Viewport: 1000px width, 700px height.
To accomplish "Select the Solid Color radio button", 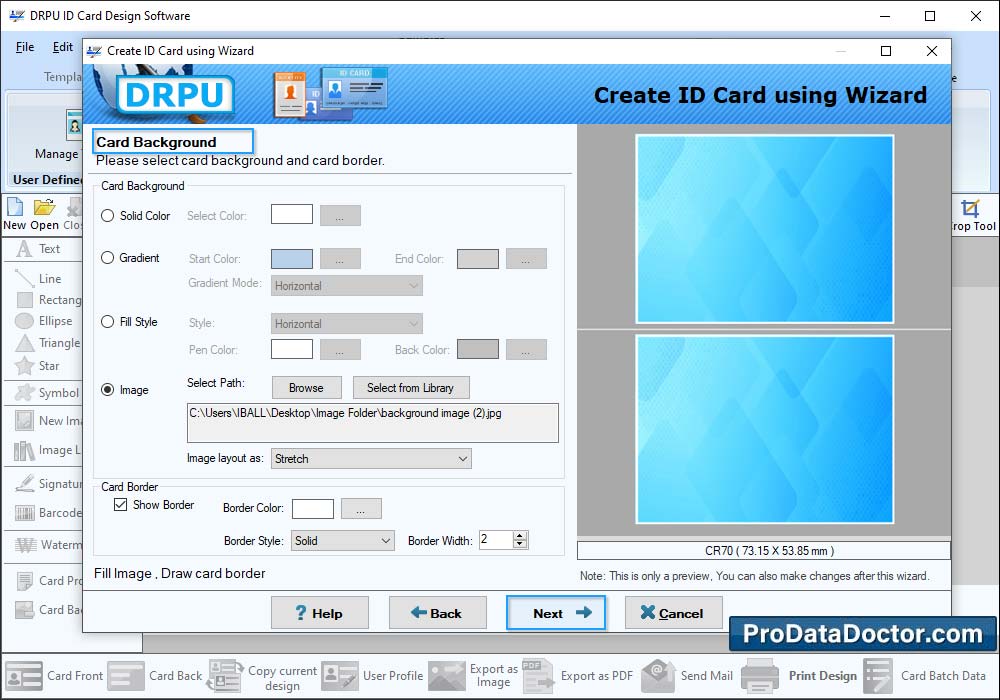I will click(x=108, y=216).
